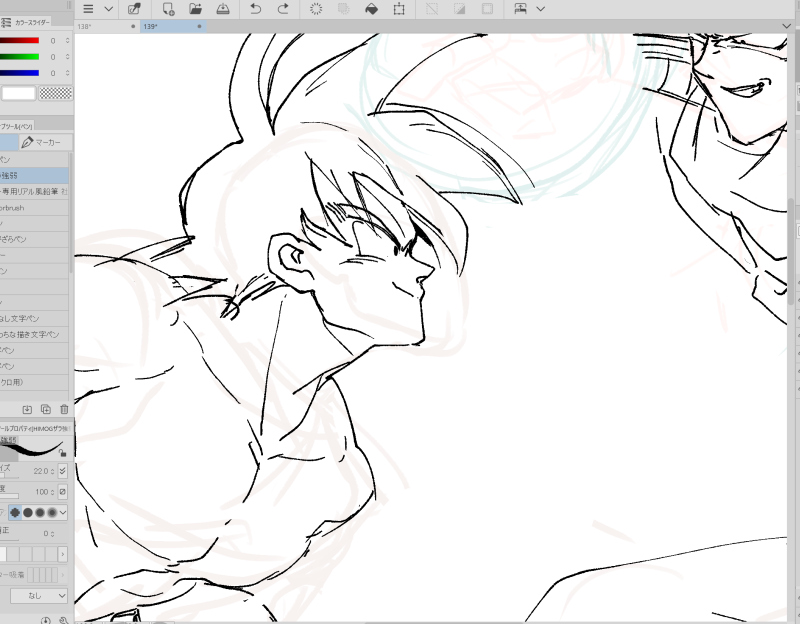Open a file with the folder icon
800x624 pixels.
[x=195, y=9]
